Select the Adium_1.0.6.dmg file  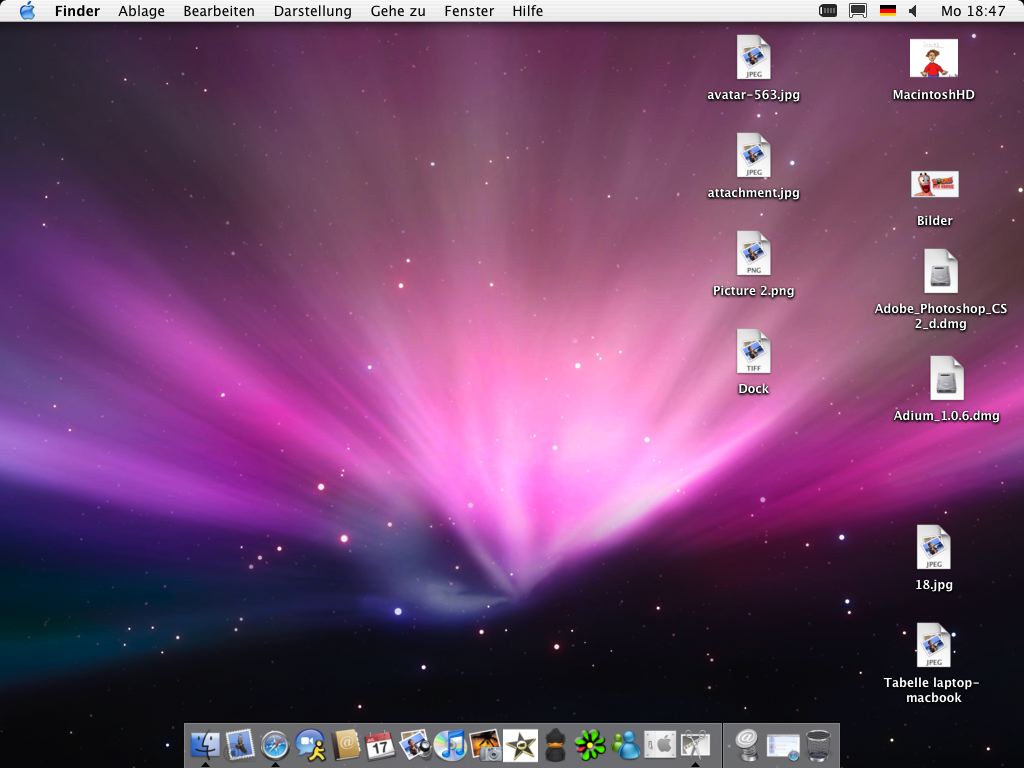[x=946, y=380]
